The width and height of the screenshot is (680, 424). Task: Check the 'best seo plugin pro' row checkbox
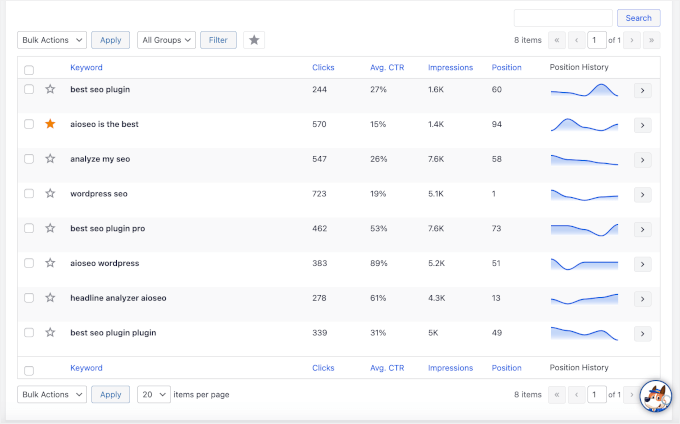(29, 228)
